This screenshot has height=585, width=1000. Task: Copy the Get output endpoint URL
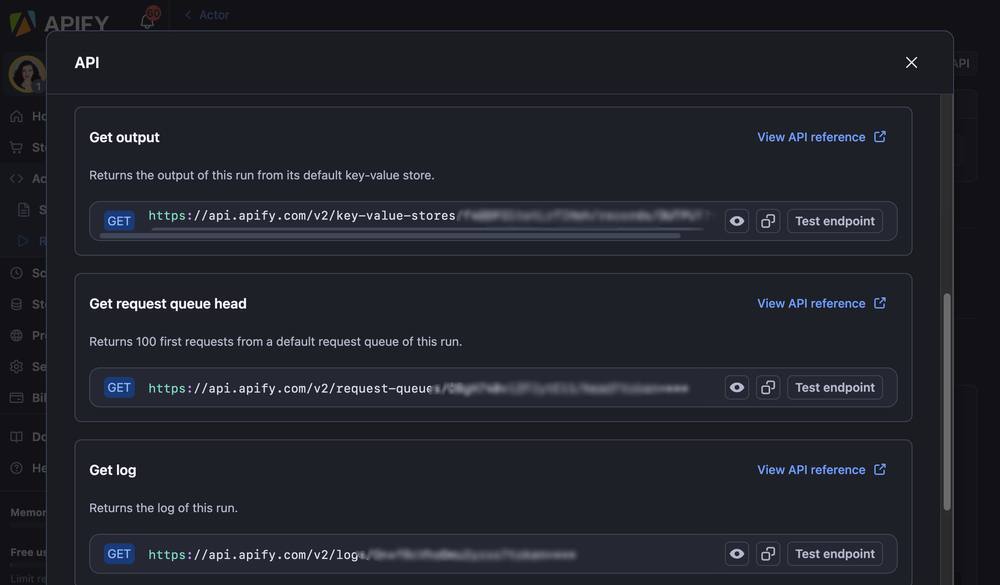pyautogui.click(x=768, y=221)
